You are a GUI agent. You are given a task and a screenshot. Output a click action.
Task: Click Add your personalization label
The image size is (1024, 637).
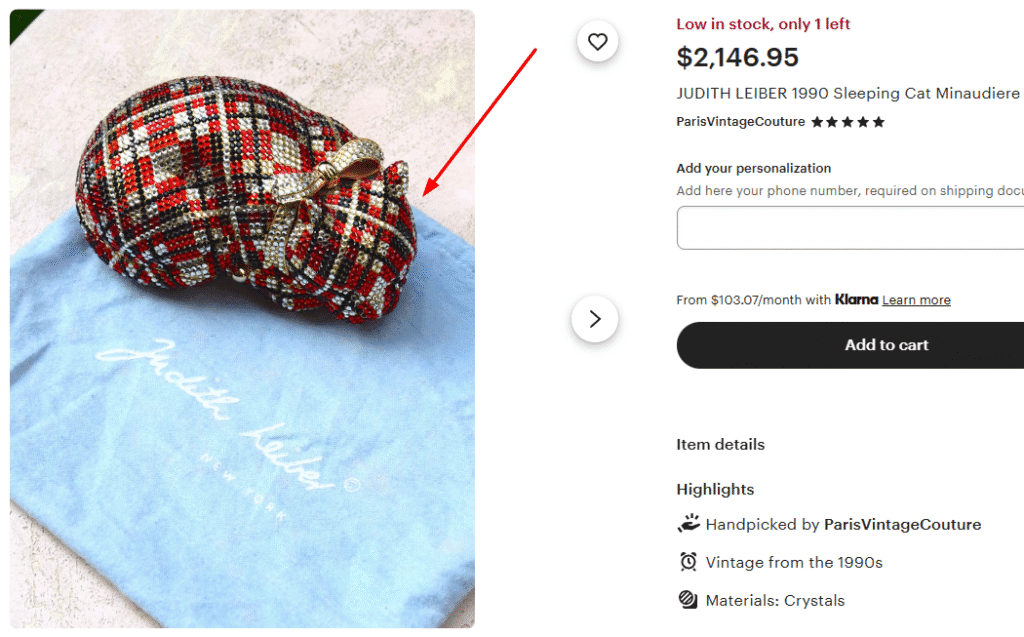tap(754, 169)
